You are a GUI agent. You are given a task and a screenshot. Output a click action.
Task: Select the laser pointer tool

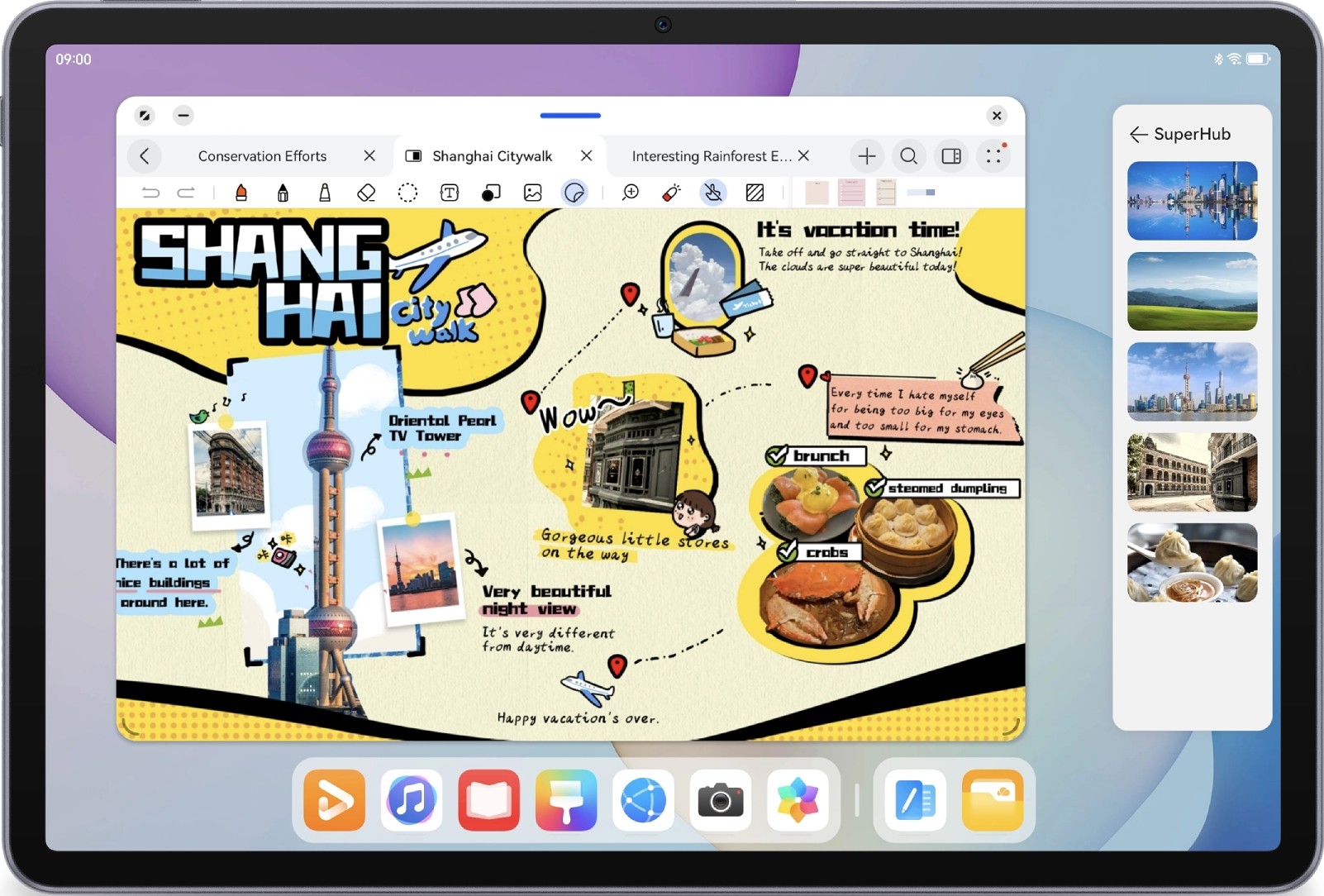tap(671, 193)
